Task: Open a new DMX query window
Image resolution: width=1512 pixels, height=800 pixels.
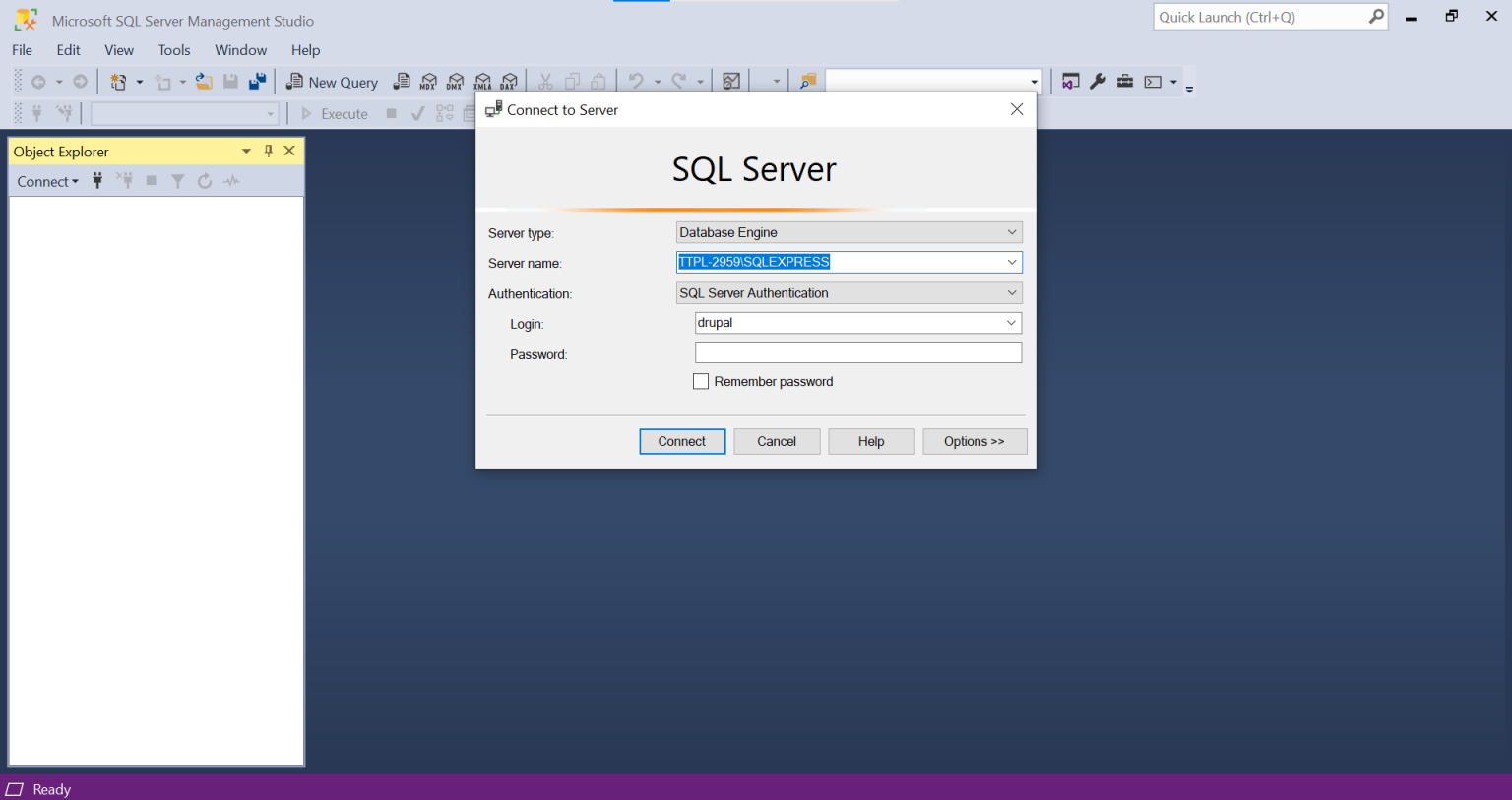Action: (x=455, y=82)
